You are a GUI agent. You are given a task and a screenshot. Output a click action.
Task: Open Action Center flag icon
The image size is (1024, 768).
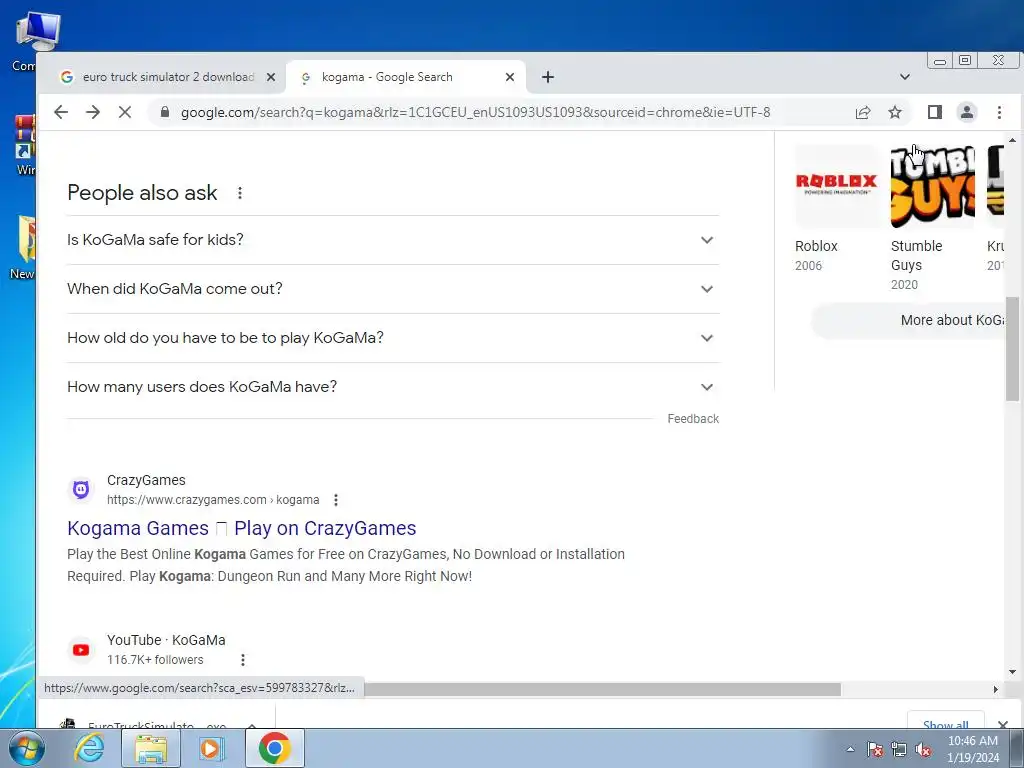click(875, 750)
